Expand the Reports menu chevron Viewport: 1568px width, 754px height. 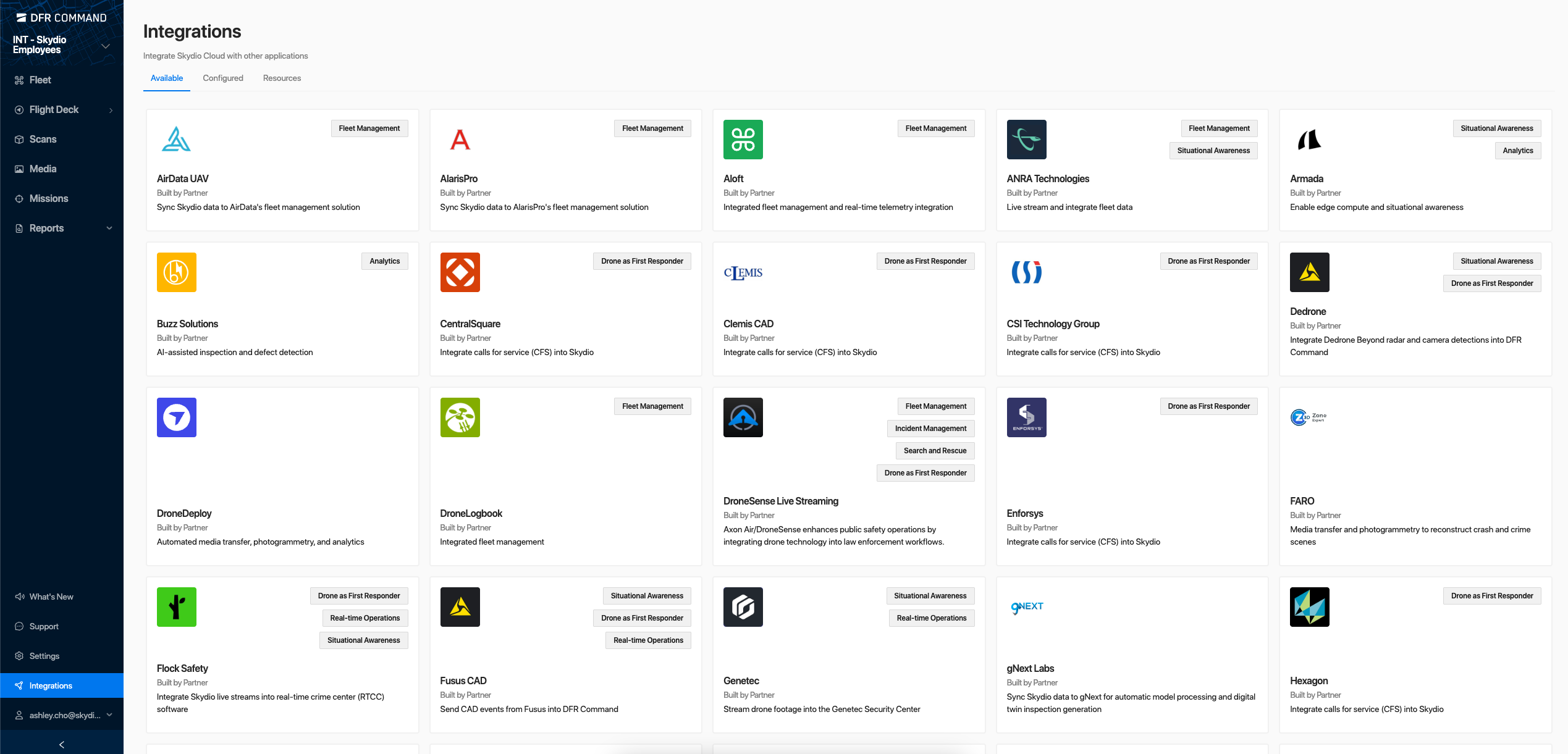coord(109,228)
